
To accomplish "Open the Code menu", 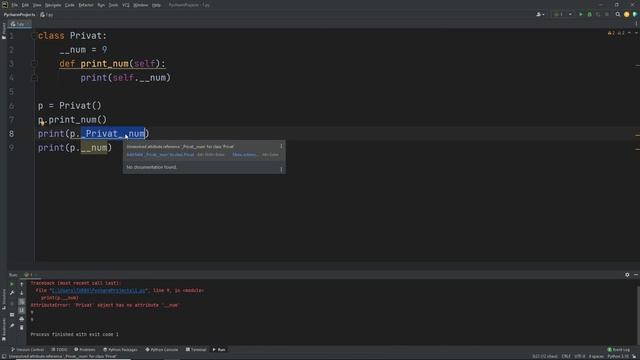I will (70, 5).
